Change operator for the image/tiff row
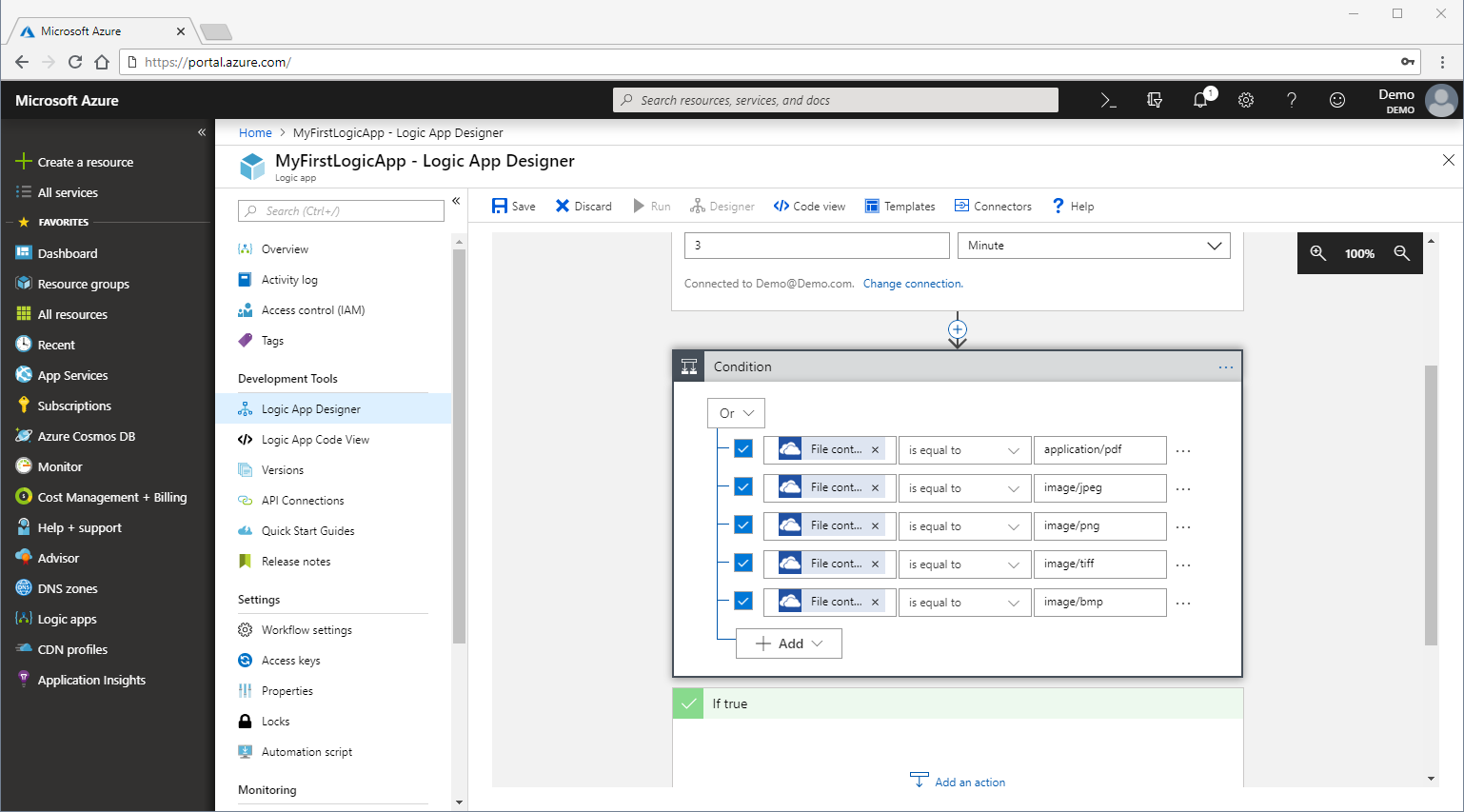This screenshot has height=812, width=1464. coord(964,564)
